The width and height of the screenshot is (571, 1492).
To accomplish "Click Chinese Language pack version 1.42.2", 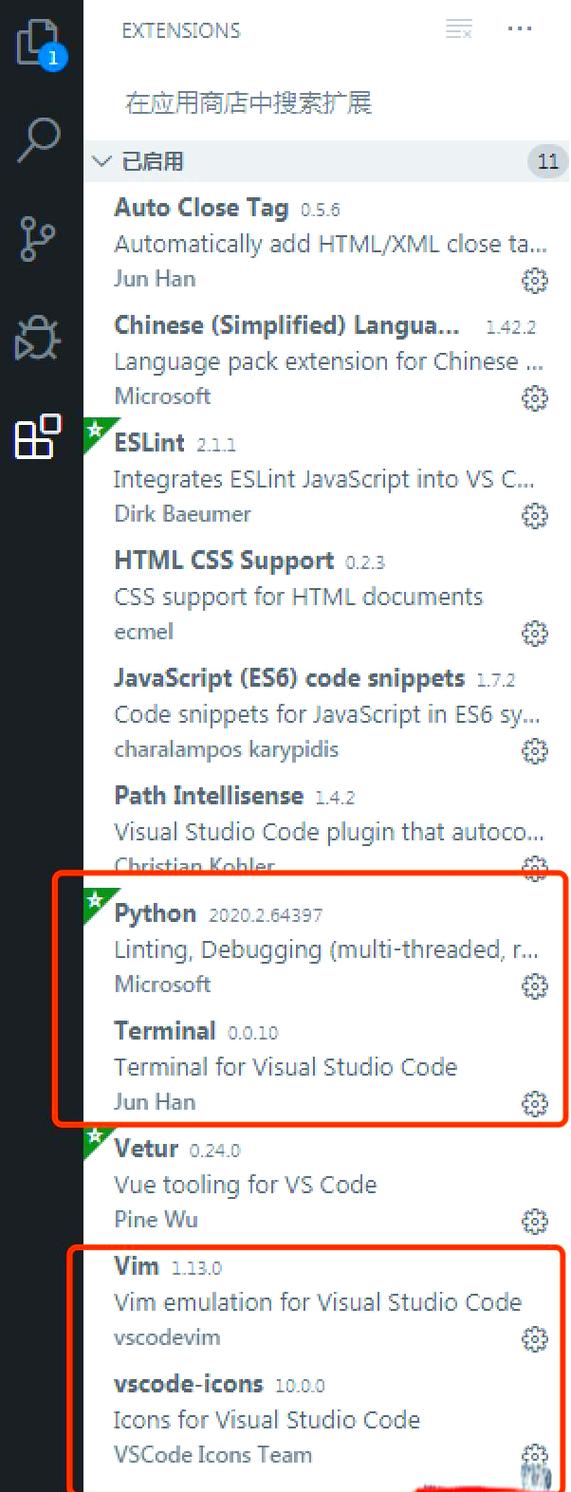I will 511,327.
